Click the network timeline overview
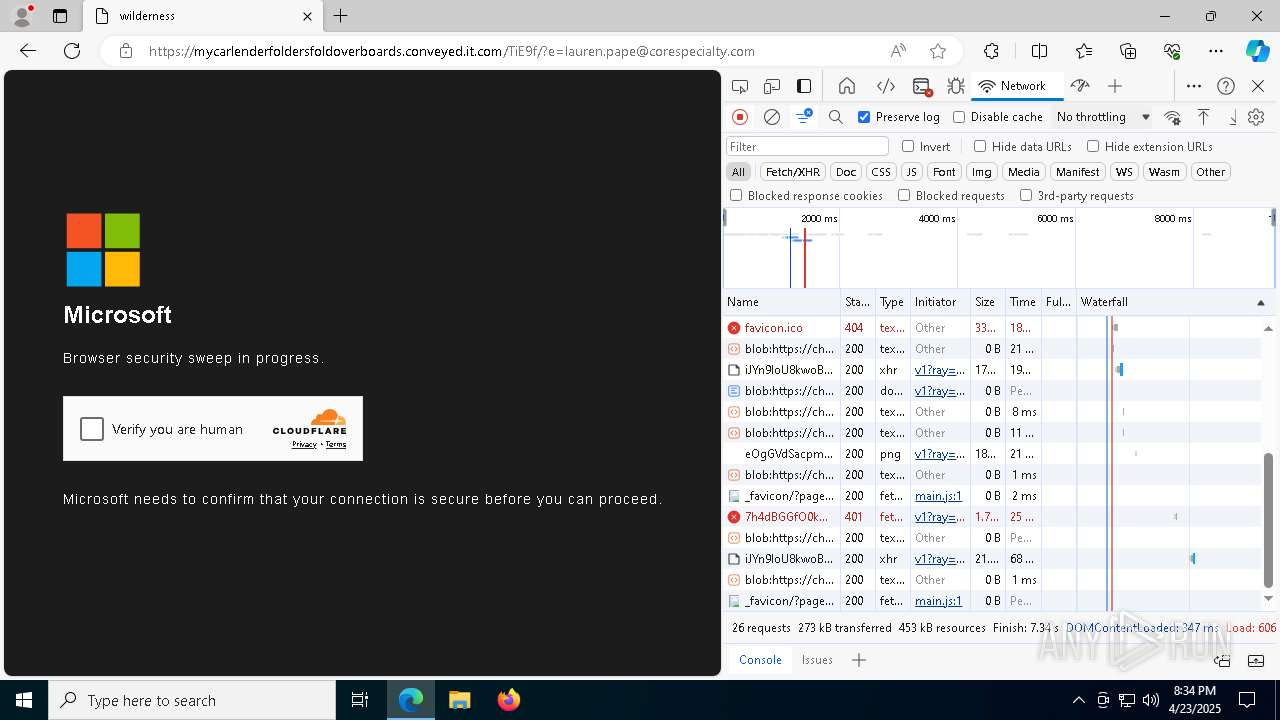Screen dimensions: 1280x720 pyautogui.click(x=997, y=248)
